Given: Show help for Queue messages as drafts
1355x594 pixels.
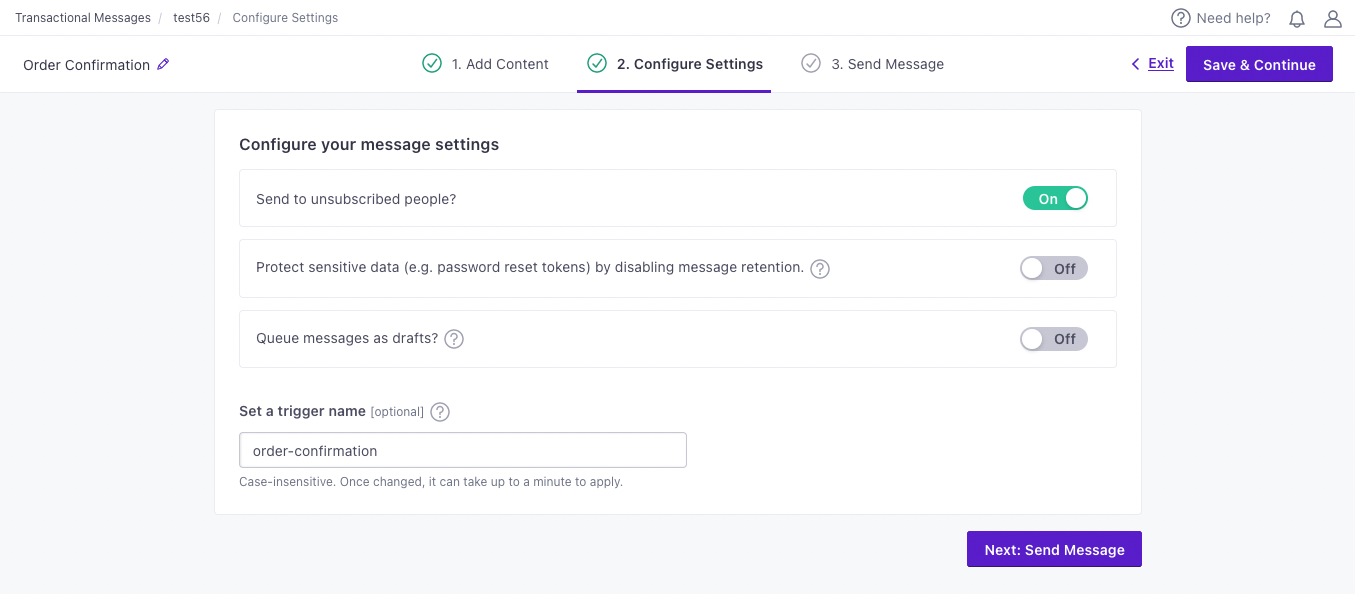Looking at the screenshot, I should point(454,338).
